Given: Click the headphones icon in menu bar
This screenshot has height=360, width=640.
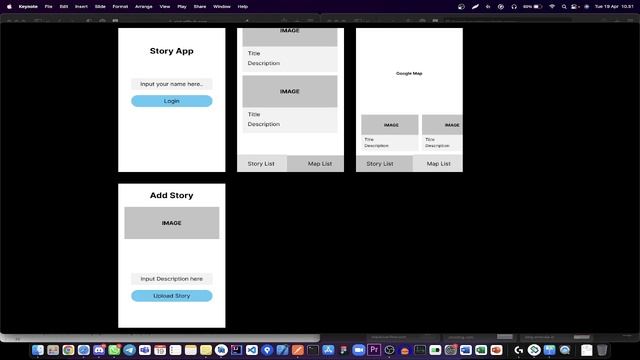Looking at the screenshot, I should pos(514,7).
